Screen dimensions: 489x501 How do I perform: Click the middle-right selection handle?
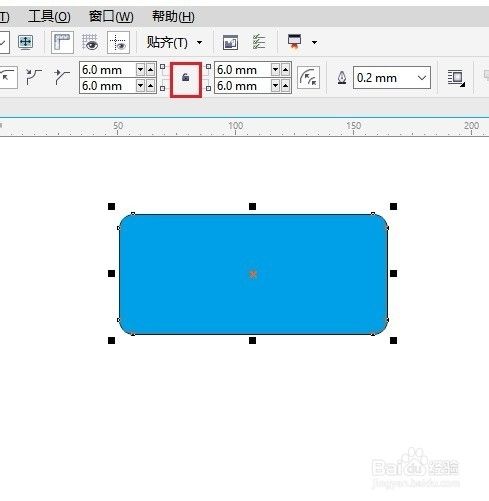393,274
